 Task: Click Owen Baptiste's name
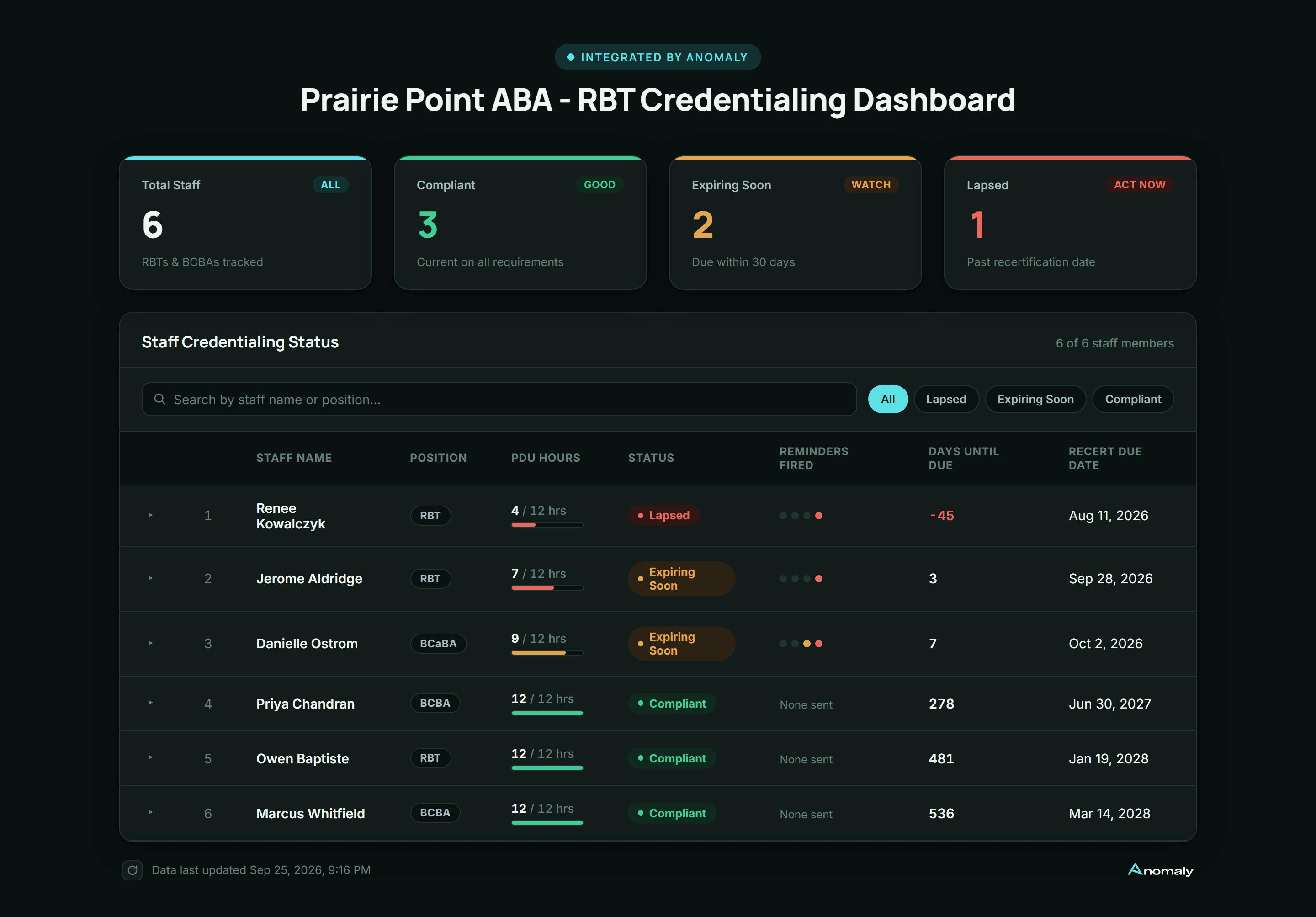point(302,758)
